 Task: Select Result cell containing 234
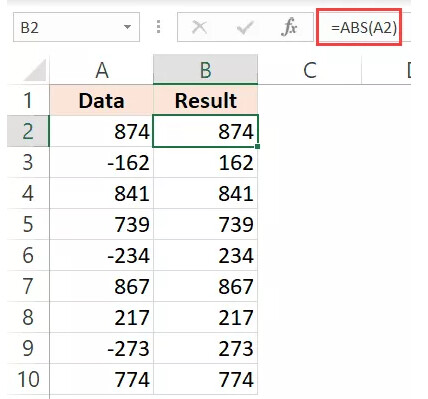tap(205, 255)
